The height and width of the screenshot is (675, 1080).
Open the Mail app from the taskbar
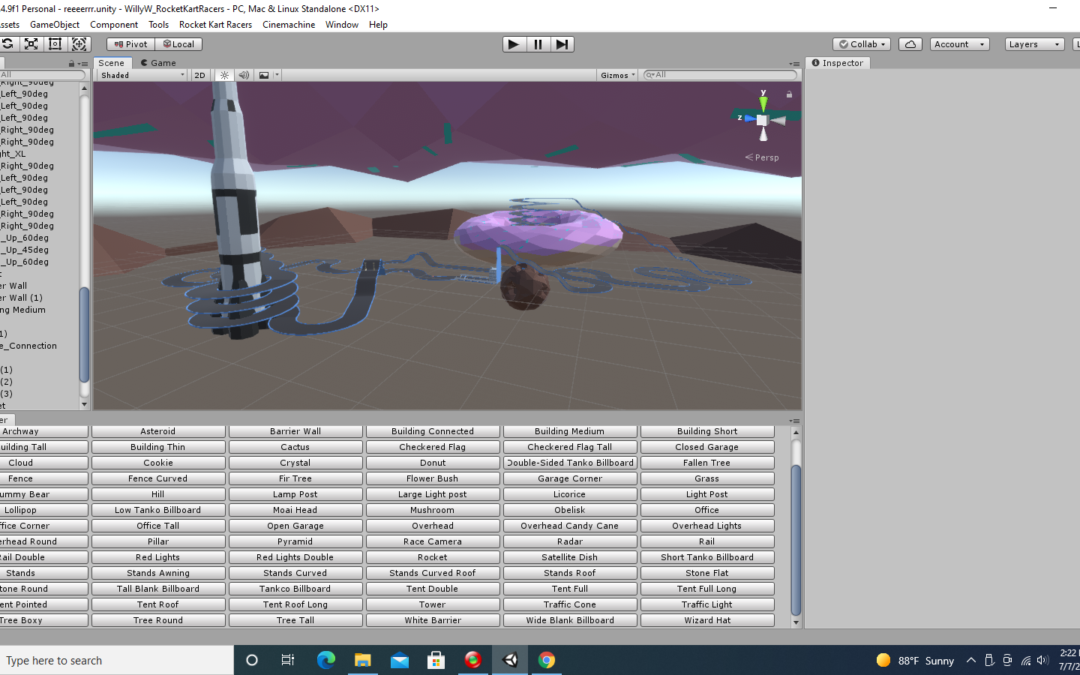coord(399,660)
